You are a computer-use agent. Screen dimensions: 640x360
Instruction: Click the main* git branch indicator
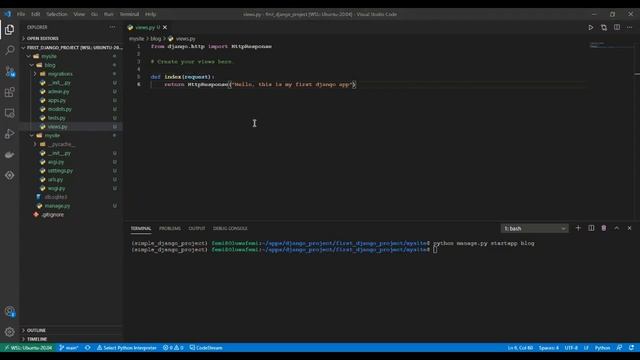pyautogui.click(x=69, y=348)
